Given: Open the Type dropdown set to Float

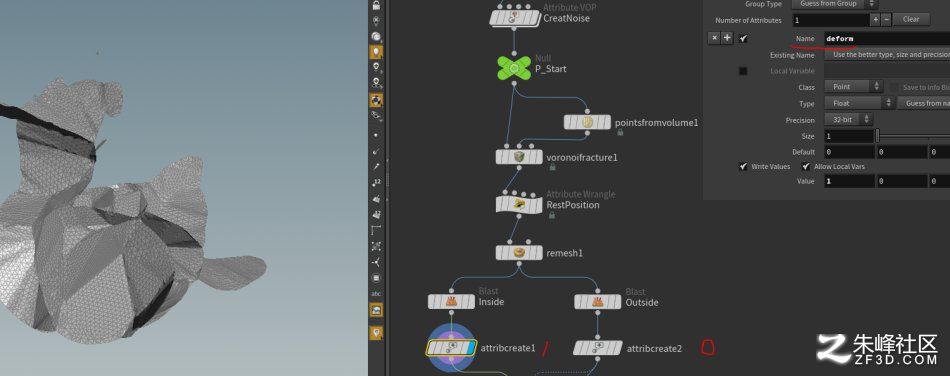Looking at the screenshot, I should point(860,103).
